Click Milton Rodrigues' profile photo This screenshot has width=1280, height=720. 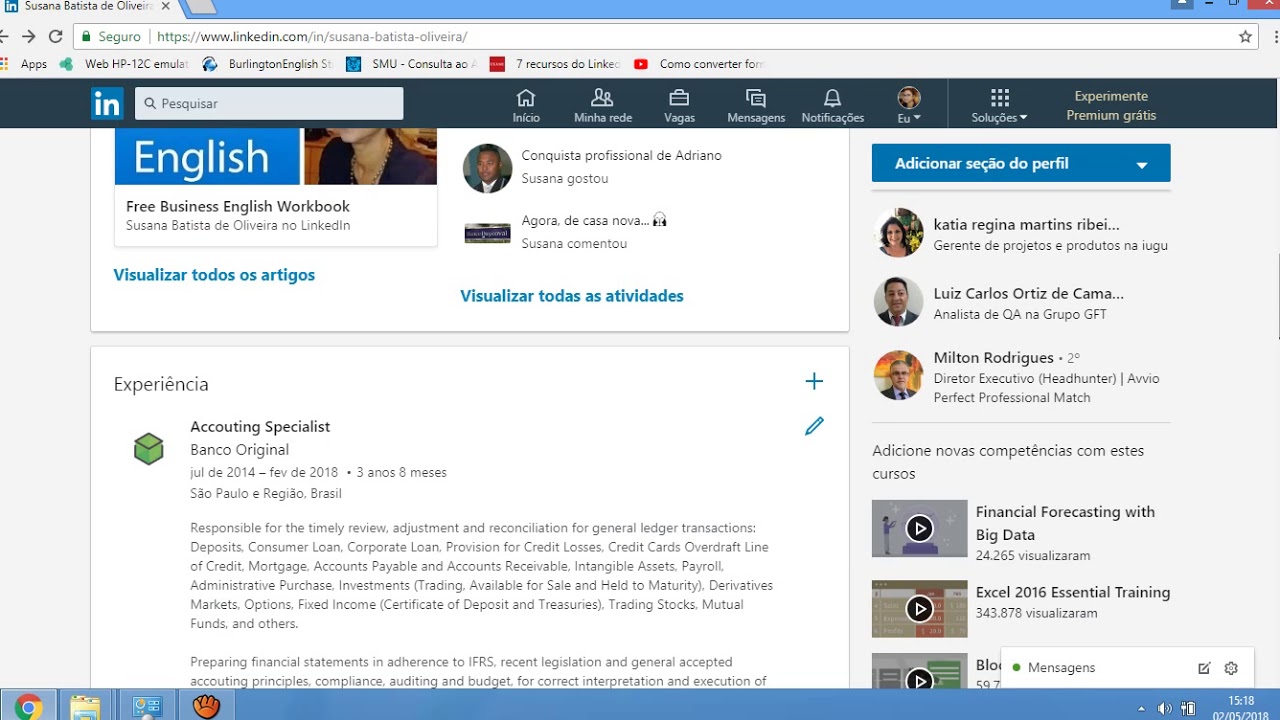(x=898, y=375)
